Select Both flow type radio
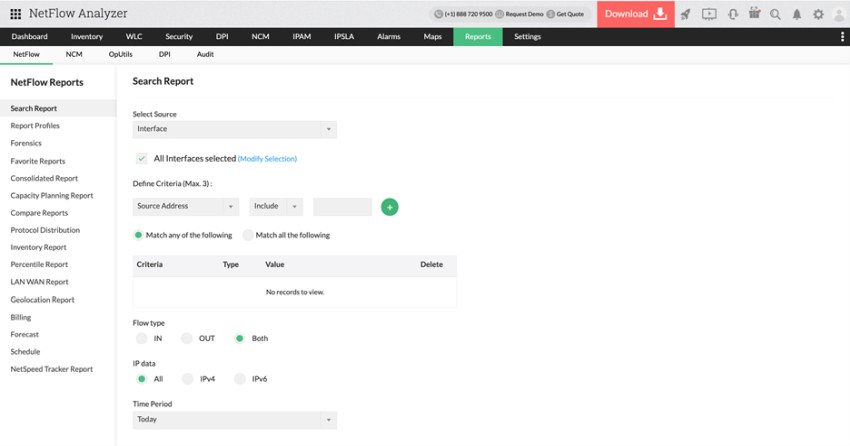 tap(239, 338)
